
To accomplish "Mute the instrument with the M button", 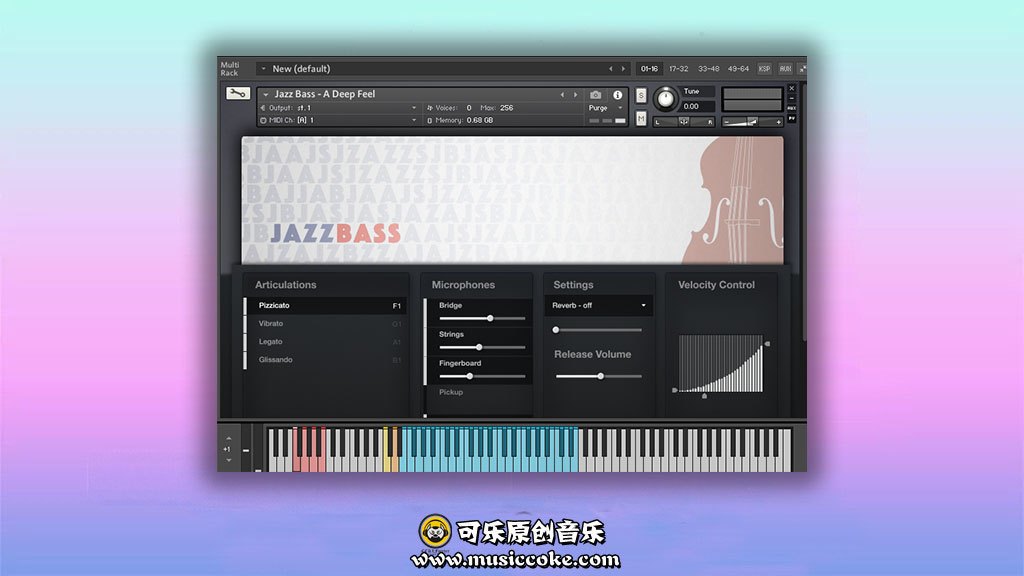I will pyautogui.click(x=641, y=118).
